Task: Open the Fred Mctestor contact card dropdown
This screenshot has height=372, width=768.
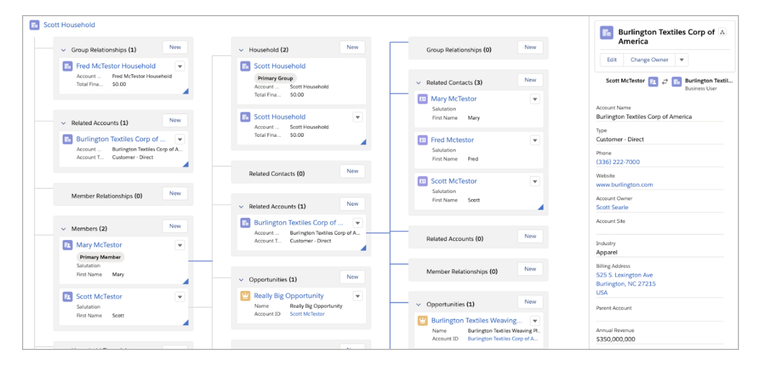Action: pyautogui.click(x=535, y=140)
